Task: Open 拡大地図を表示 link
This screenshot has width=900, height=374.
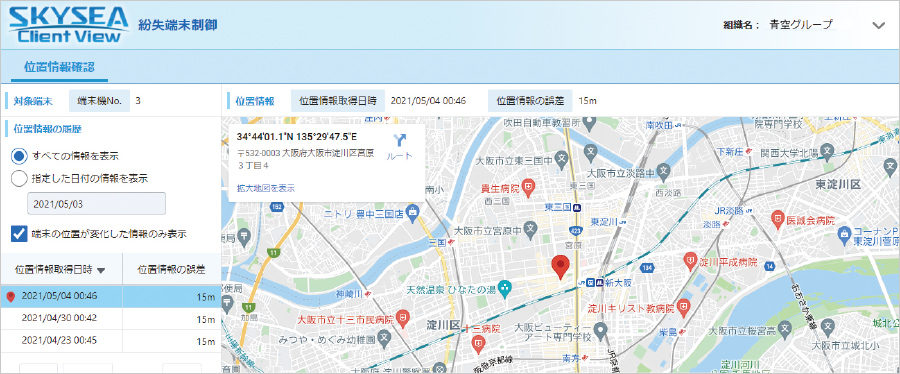Action: pyautogui.click(x=266, y=188)
